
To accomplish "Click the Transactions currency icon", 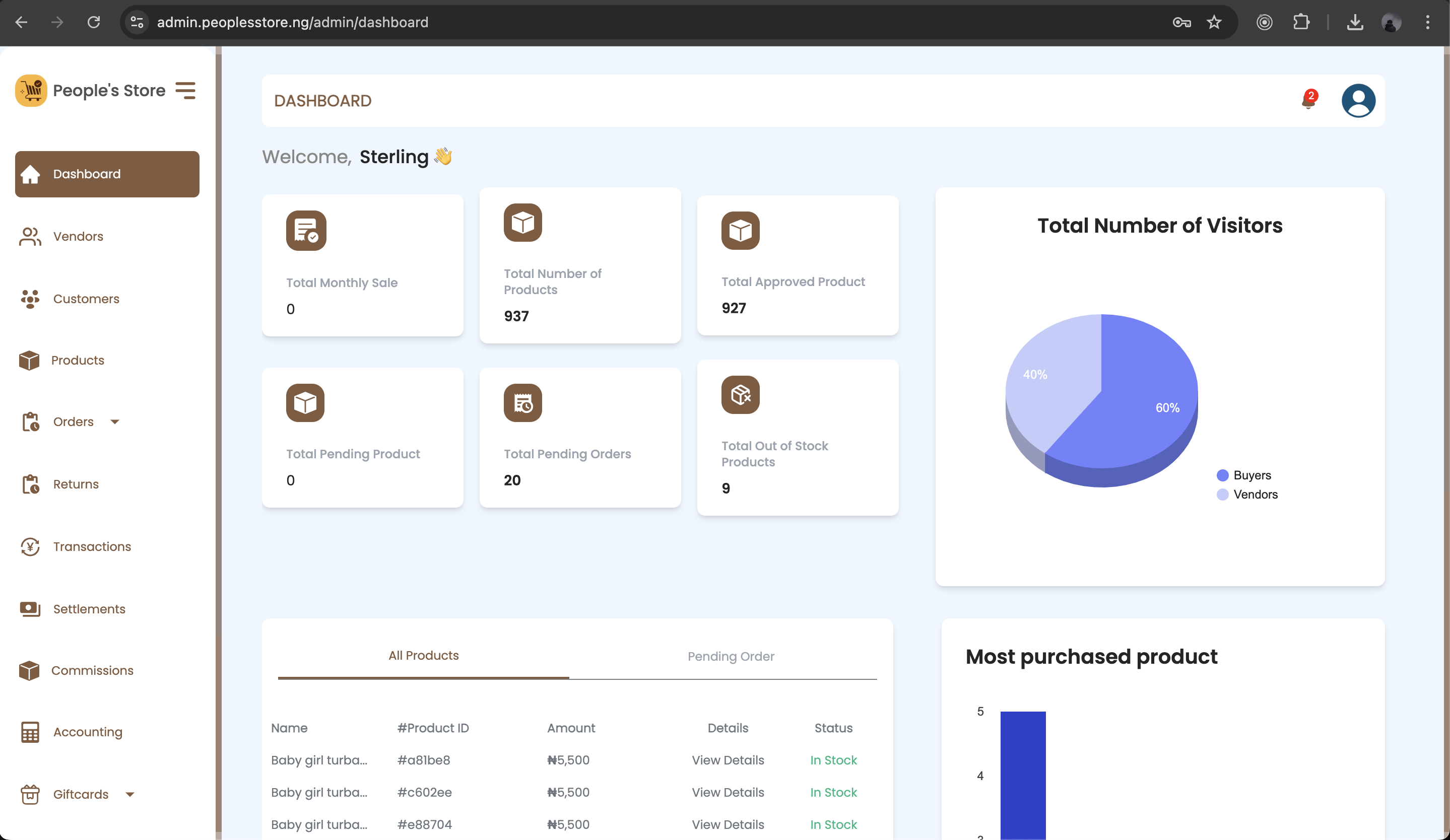I will click(x=30, y=547).
